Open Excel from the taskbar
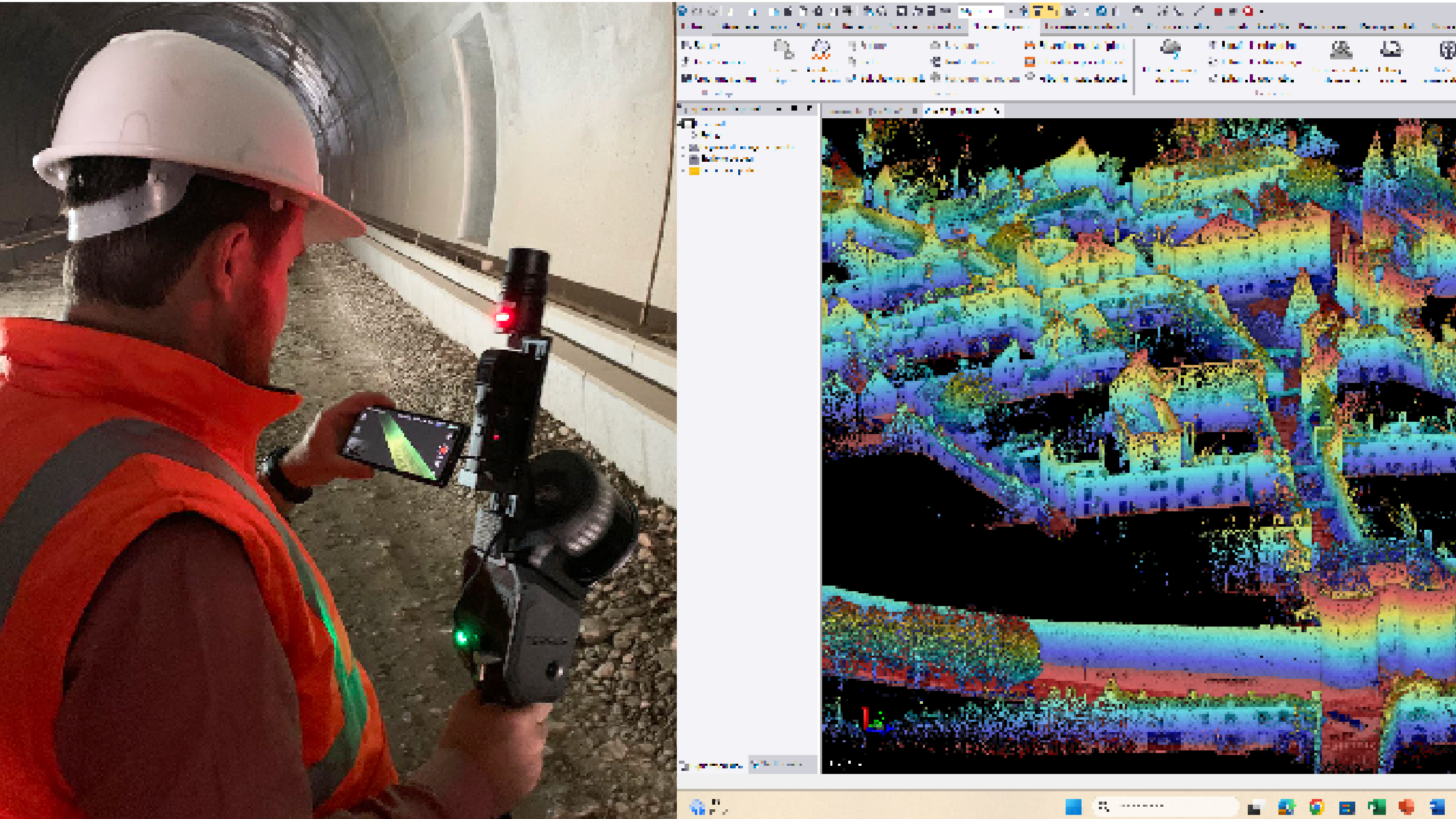1456x819 pixels. click(1377, 807)
